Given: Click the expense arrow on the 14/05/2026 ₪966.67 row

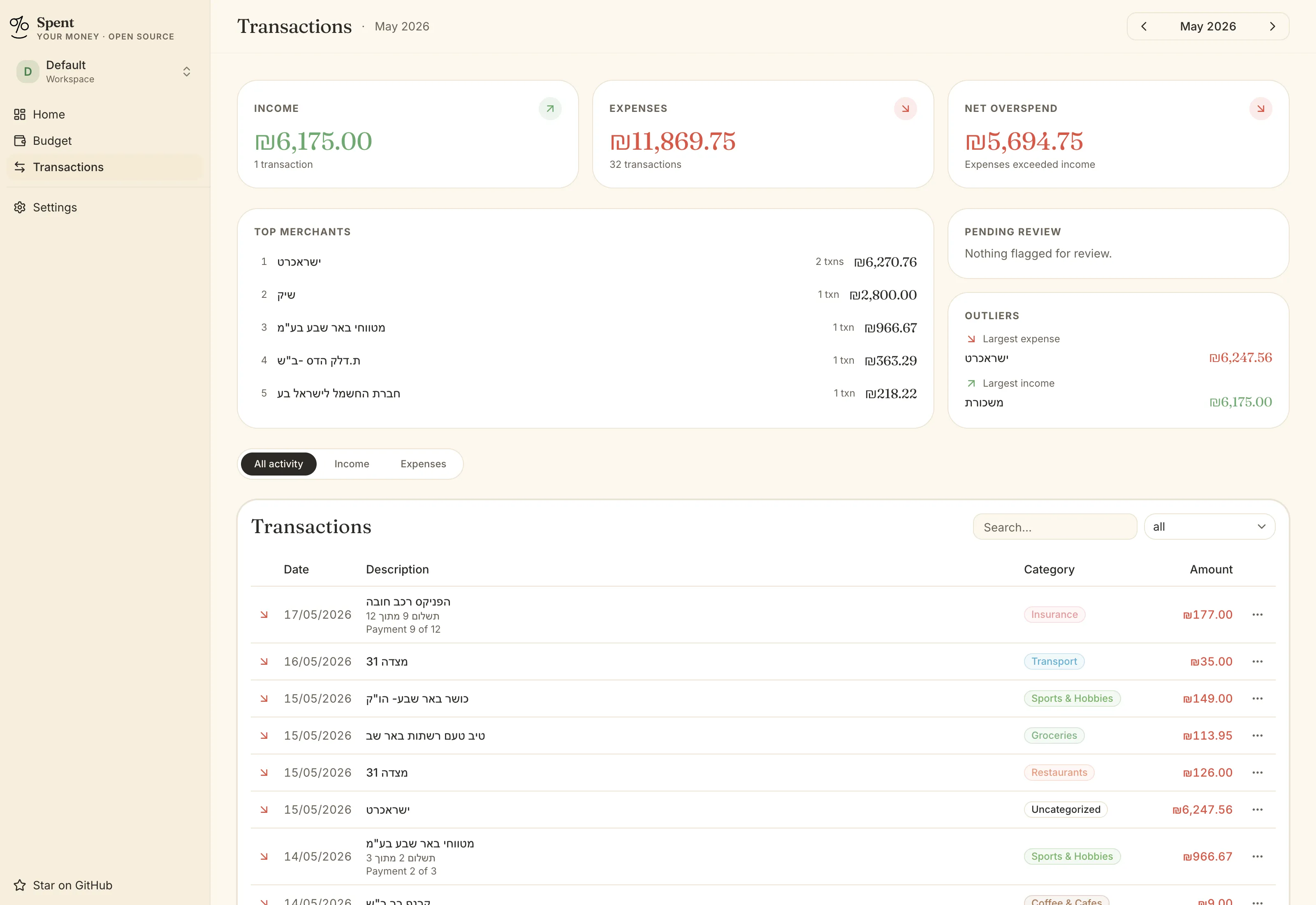Looking at the screenshot, I should pyautogui.click(x=264, y=856).
